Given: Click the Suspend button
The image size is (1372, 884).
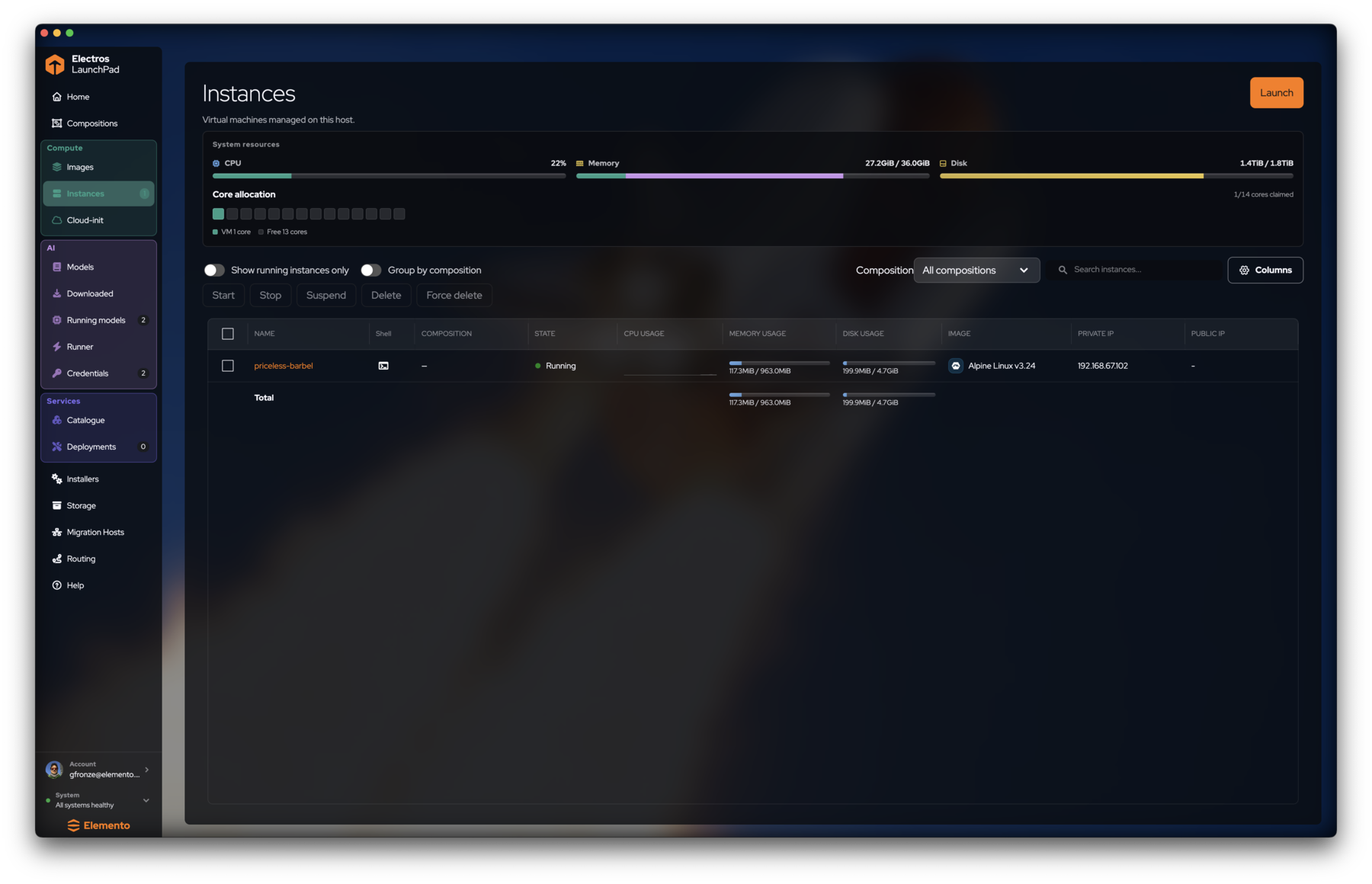Looking at the screenshot, I should tap(326, 296).
